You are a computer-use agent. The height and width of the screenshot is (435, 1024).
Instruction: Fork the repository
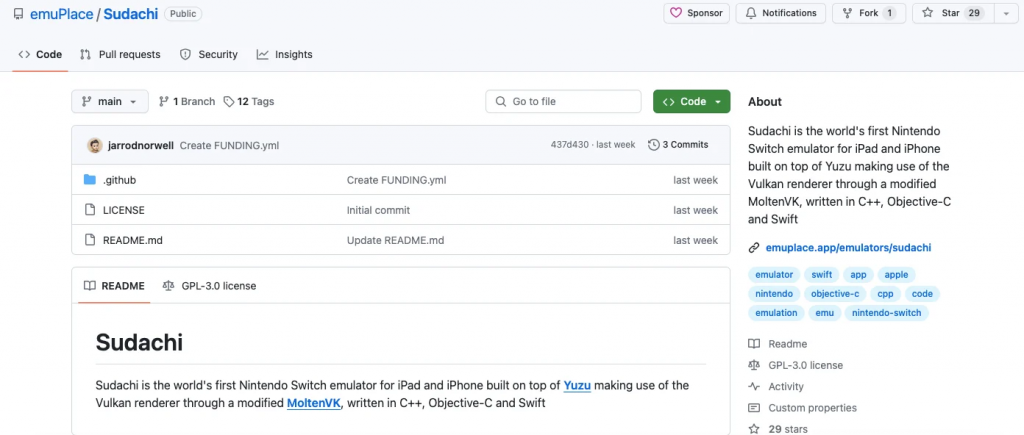(869, 13)
